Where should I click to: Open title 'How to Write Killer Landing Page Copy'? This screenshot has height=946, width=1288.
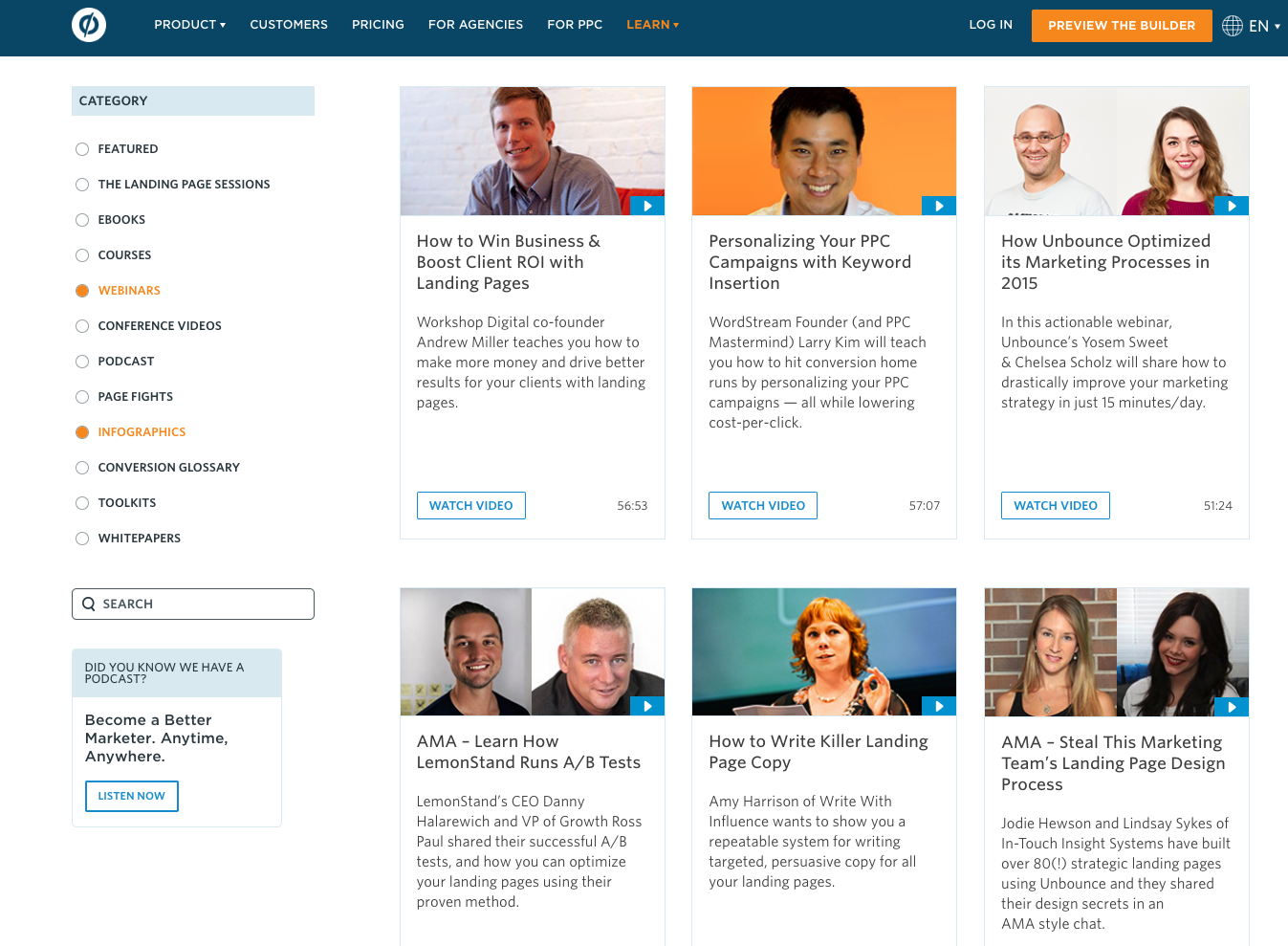click(819, 752)
